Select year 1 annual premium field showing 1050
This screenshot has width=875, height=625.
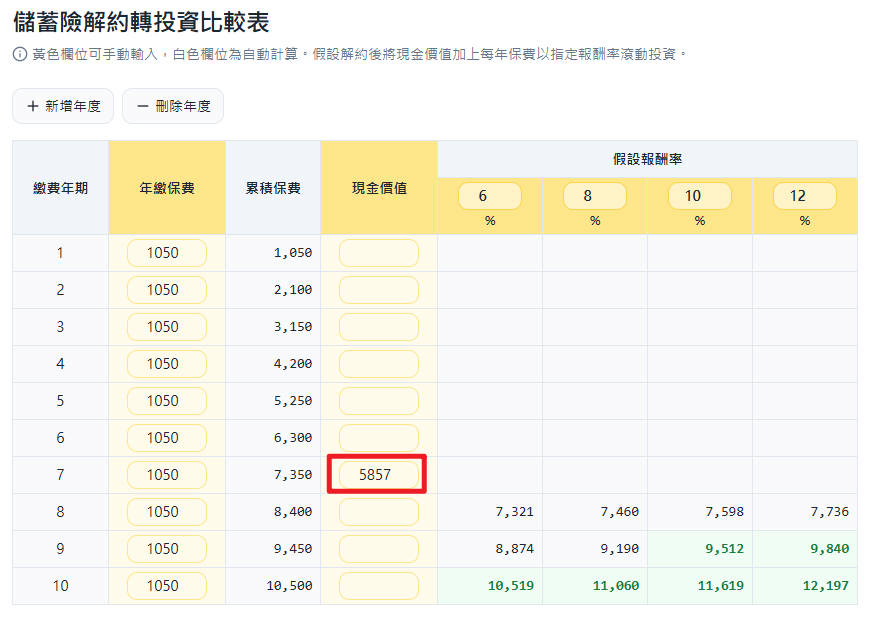[x=166, y=253]
